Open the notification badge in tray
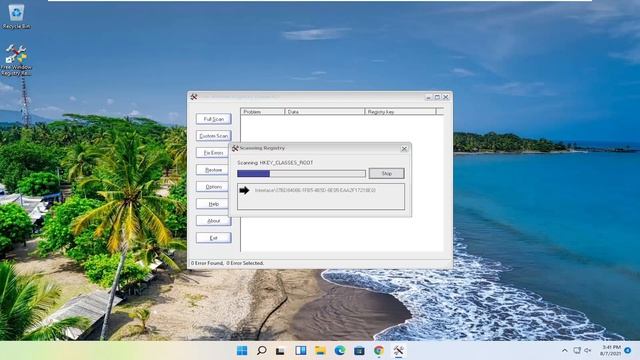 tap(628, 351)
